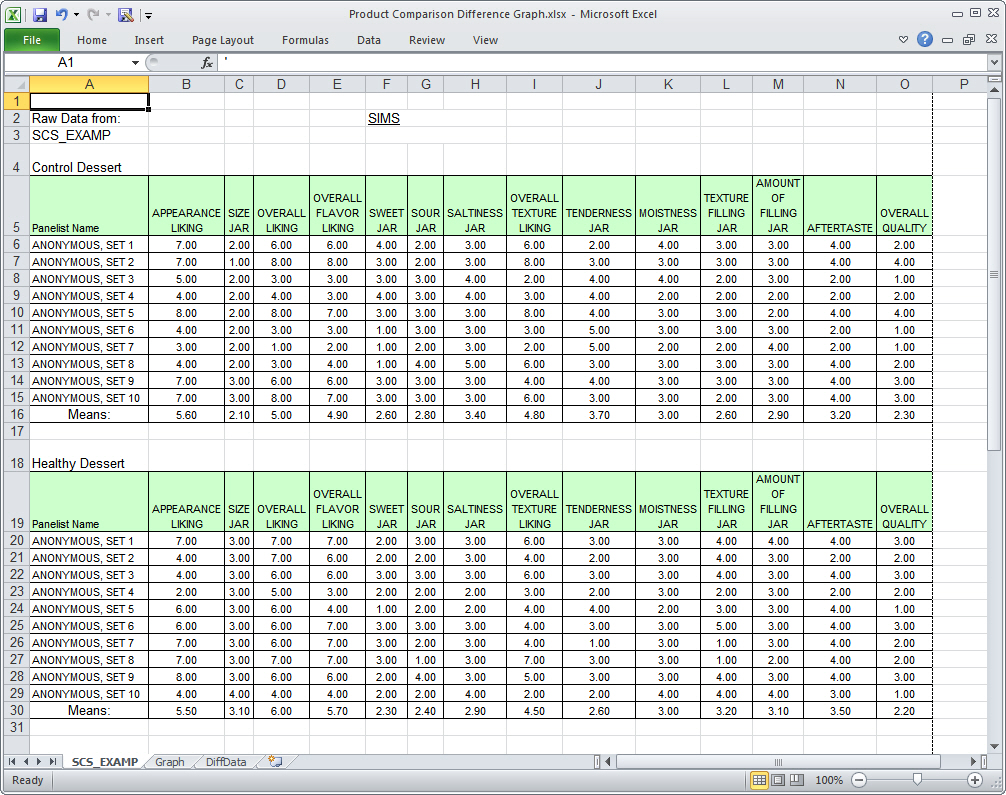Image resolution: width=1006 pixels, height=795 pixels.
Task: Open the Name Box dropdown
Action: tap(135, 62)
